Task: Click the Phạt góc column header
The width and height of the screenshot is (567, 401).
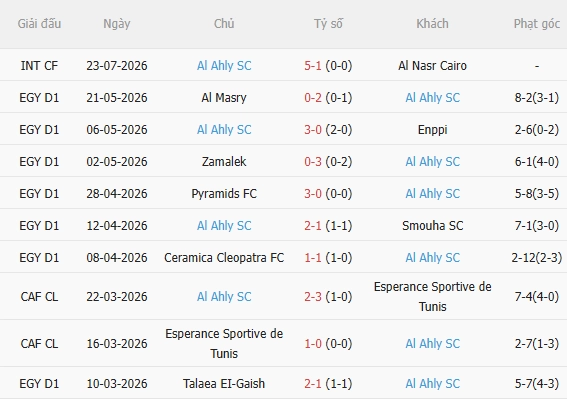Action: coord(537,24)
